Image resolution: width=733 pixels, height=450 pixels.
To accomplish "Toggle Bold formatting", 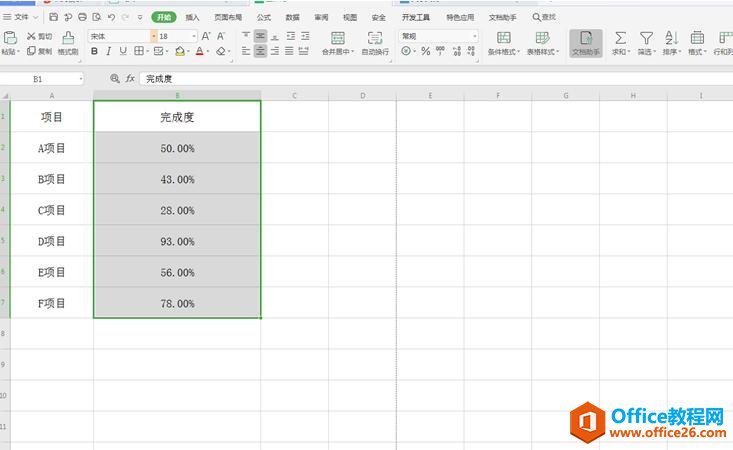I will 94,51.
